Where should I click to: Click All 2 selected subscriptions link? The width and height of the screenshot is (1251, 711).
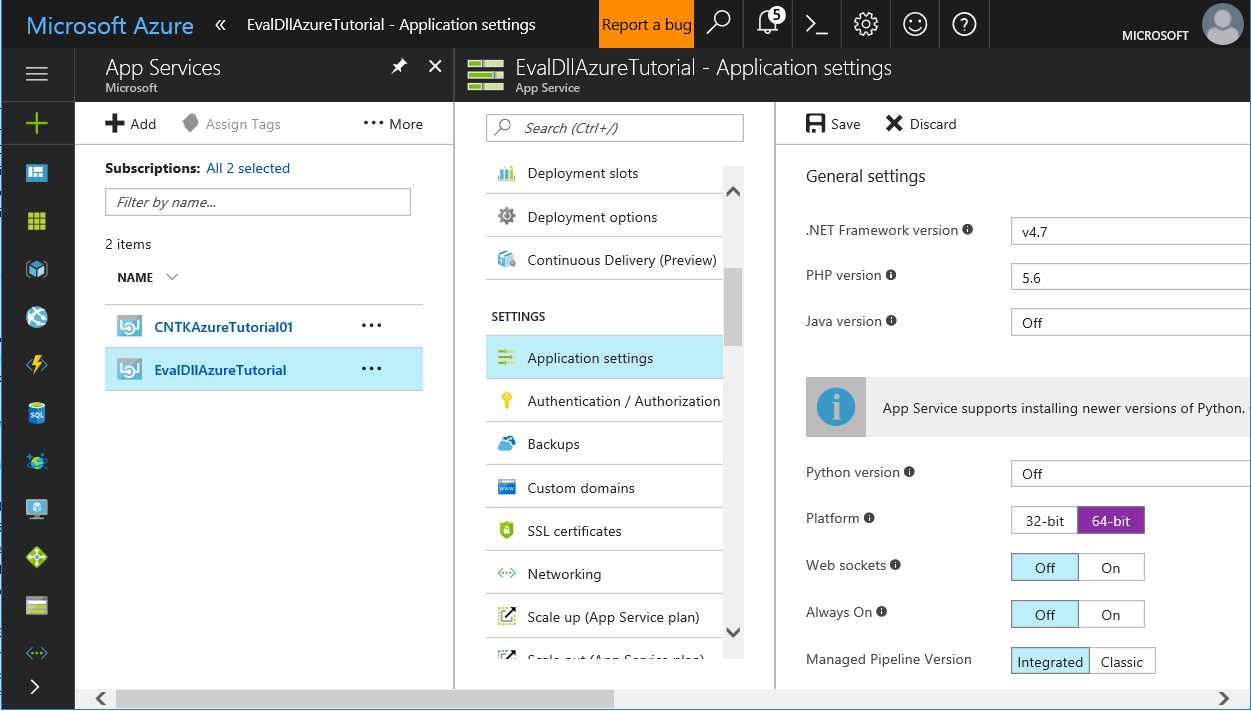tap(248, 168)
